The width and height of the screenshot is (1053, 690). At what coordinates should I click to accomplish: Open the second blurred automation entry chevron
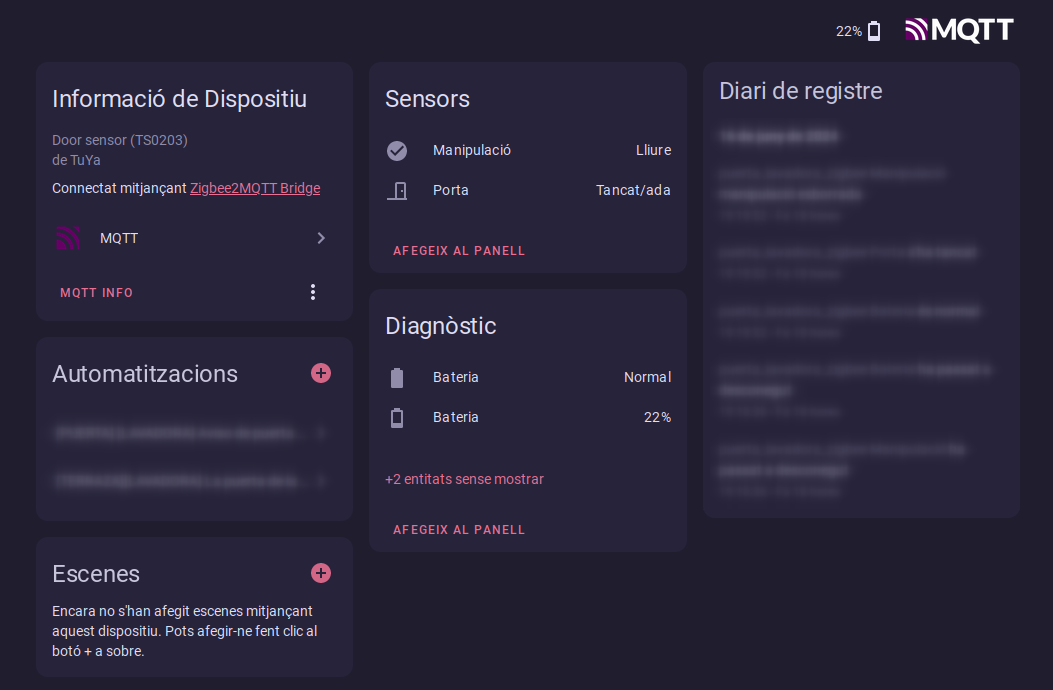(x=320, y=481)
